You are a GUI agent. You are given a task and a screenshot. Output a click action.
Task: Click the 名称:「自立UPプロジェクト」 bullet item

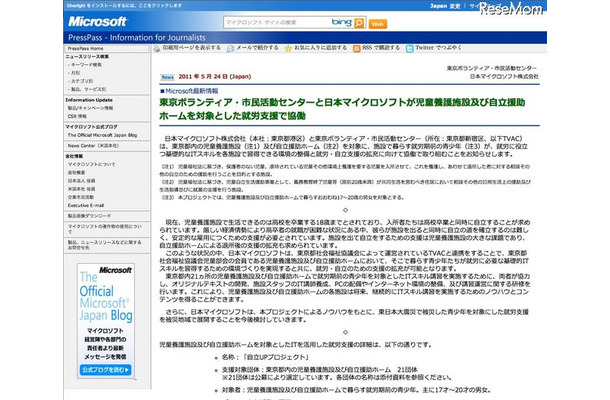[x=265, y=357]
